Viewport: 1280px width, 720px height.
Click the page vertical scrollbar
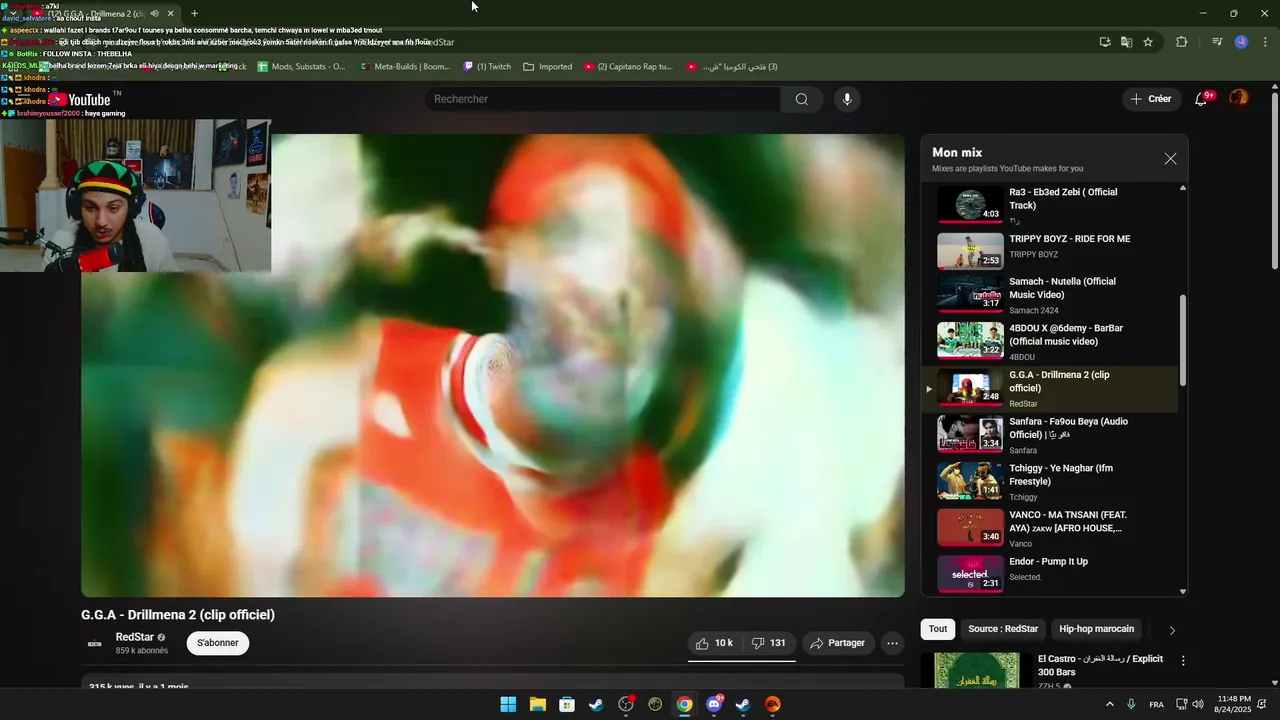[x=1274, y=180]
